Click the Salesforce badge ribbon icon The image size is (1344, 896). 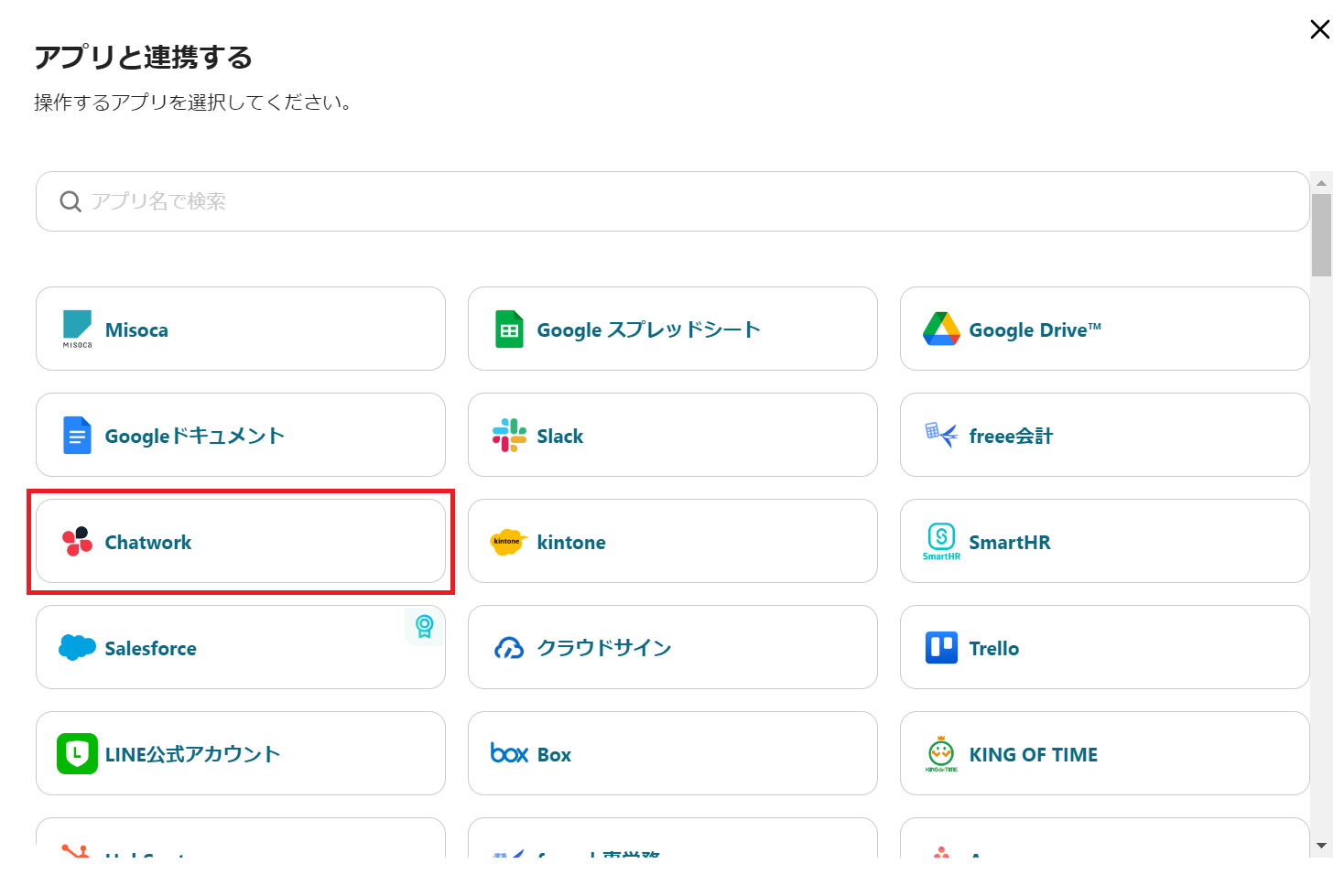tap(424, 626)
